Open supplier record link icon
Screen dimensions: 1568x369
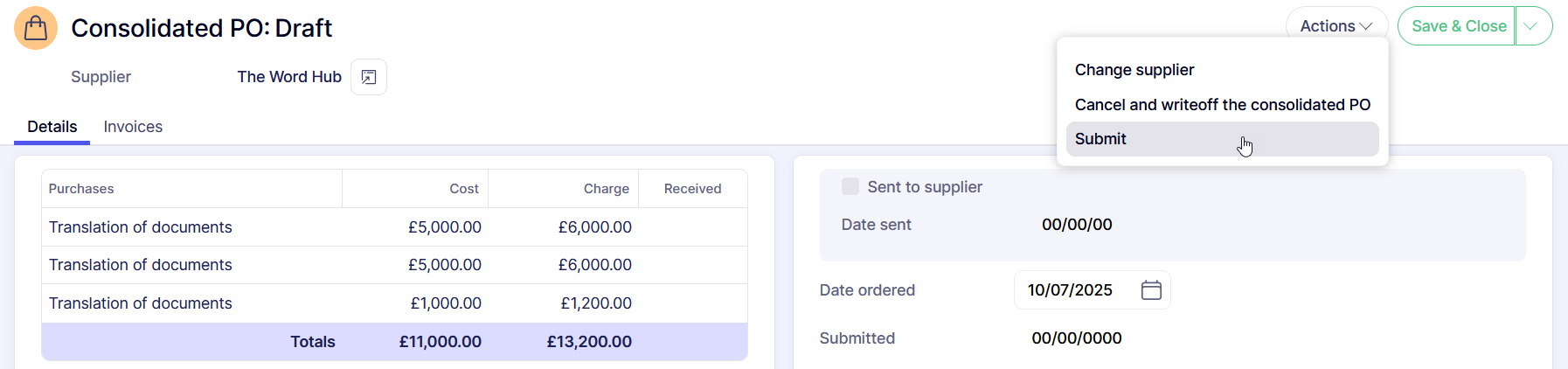pyautogui.click(x=369, y=77)
